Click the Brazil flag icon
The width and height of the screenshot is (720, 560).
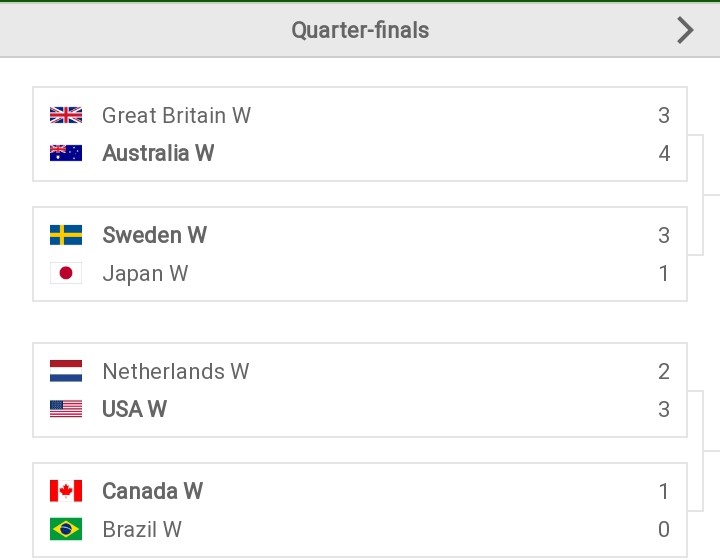[x=66, y=529]
